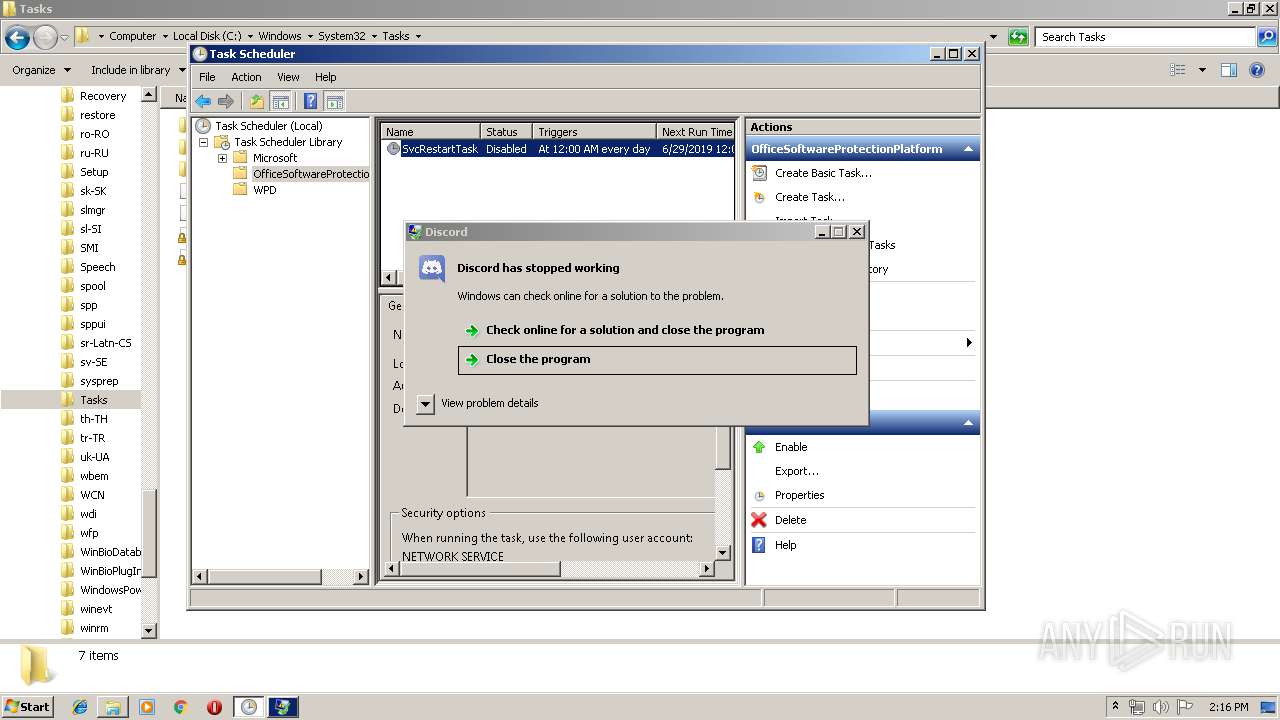Image resolution: width=1280 pixels, height=720 pixels.
Task: Click the Explorer preview pane icon
Action: pos(1229,70)
